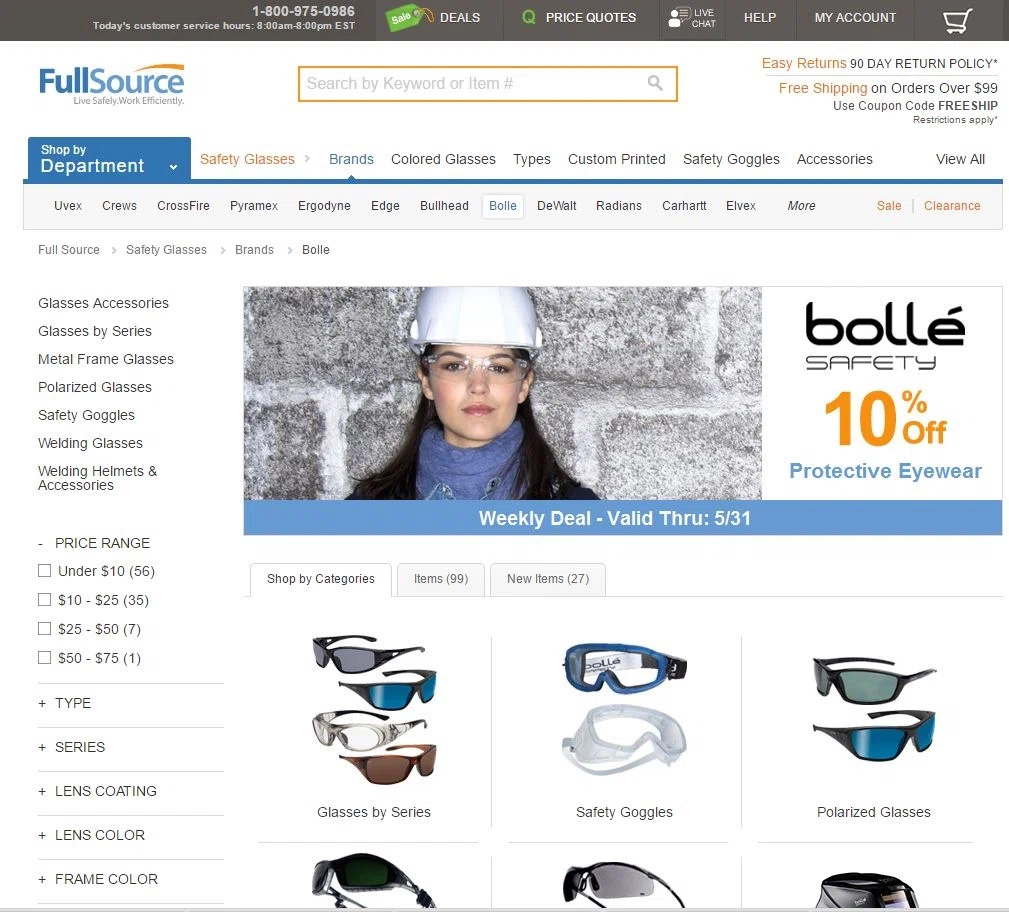This screenshot has height=912, width=1009.
Task: Open the Custom Printed menu item
Action: pyautogui.click(x=616, y=159)
